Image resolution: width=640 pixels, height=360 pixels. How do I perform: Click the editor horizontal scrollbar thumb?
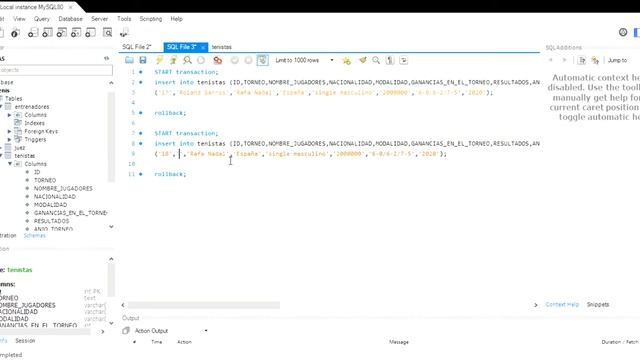204,305
